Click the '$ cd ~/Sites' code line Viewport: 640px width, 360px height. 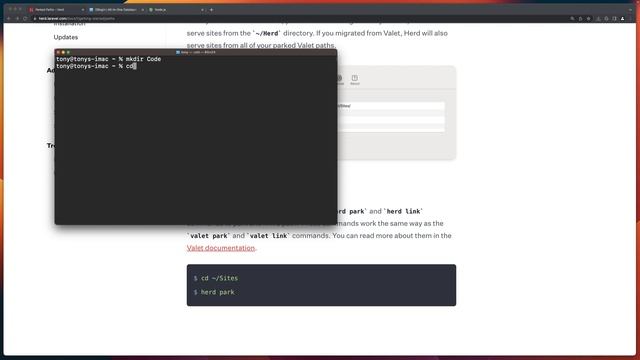[x=216, y=278]
